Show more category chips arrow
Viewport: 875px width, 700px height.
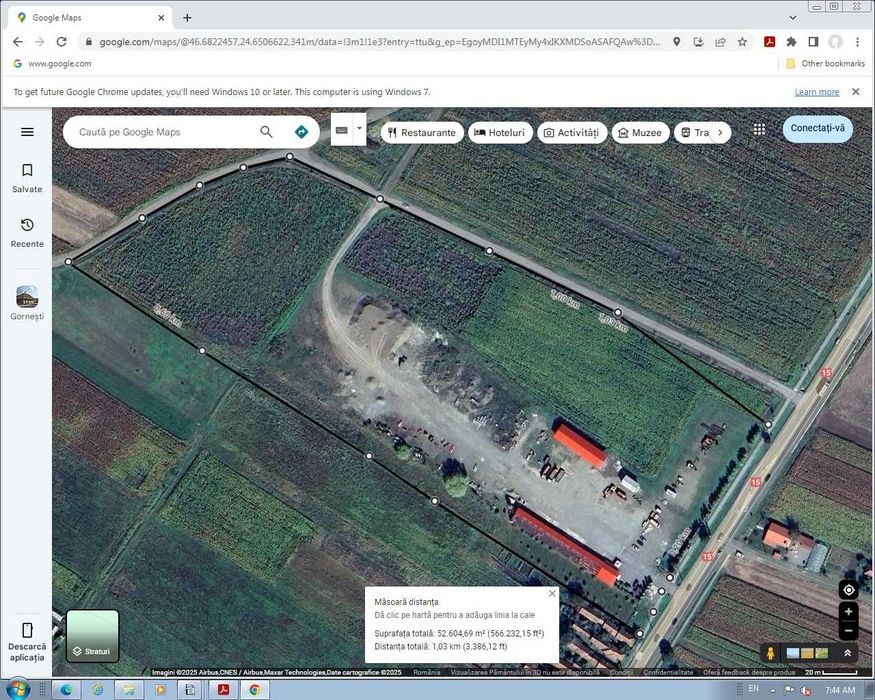point(720,133)
